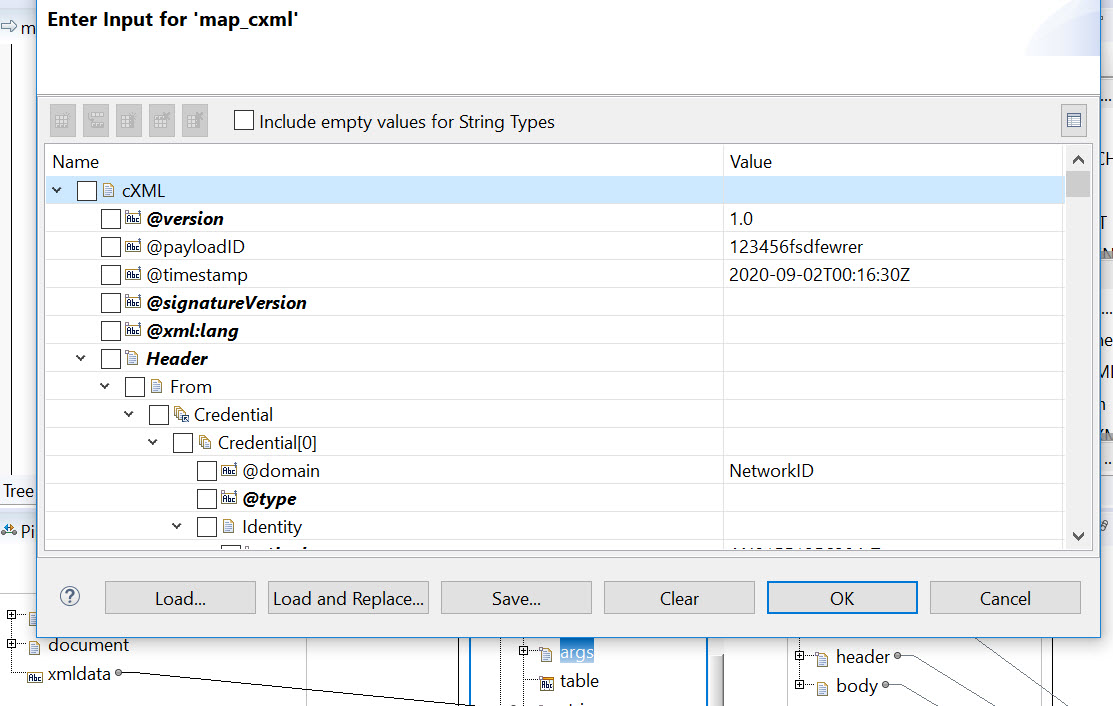Collapse the Credential[0] node
Image resolution: width=1113 pixels, height=706 pixels.
tap(153, 443)
